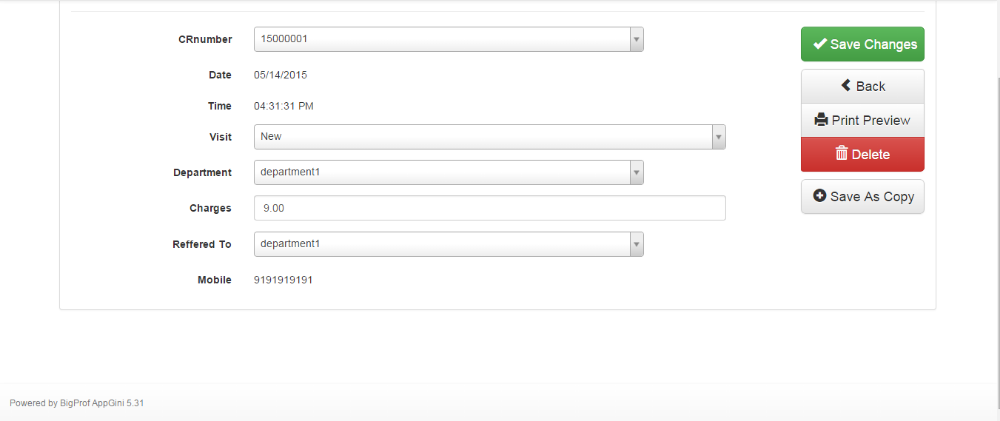Viewport: 1000px width, 421px height.
Task: Click the Visit combo box showing New
Action: pyautogui.click(x=490, y=137)
